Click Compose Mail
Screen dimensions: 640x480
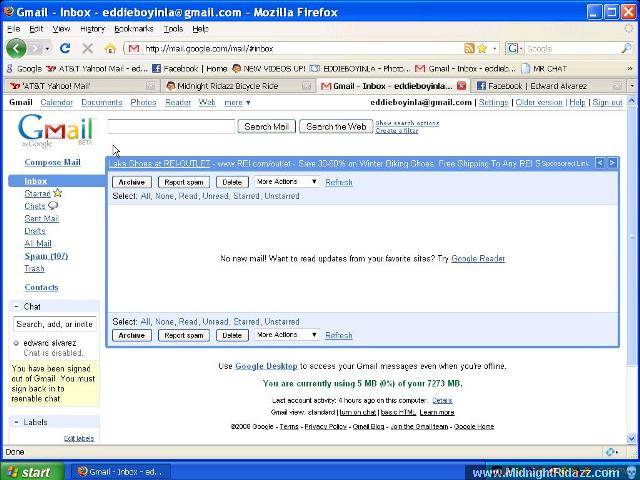52,162
